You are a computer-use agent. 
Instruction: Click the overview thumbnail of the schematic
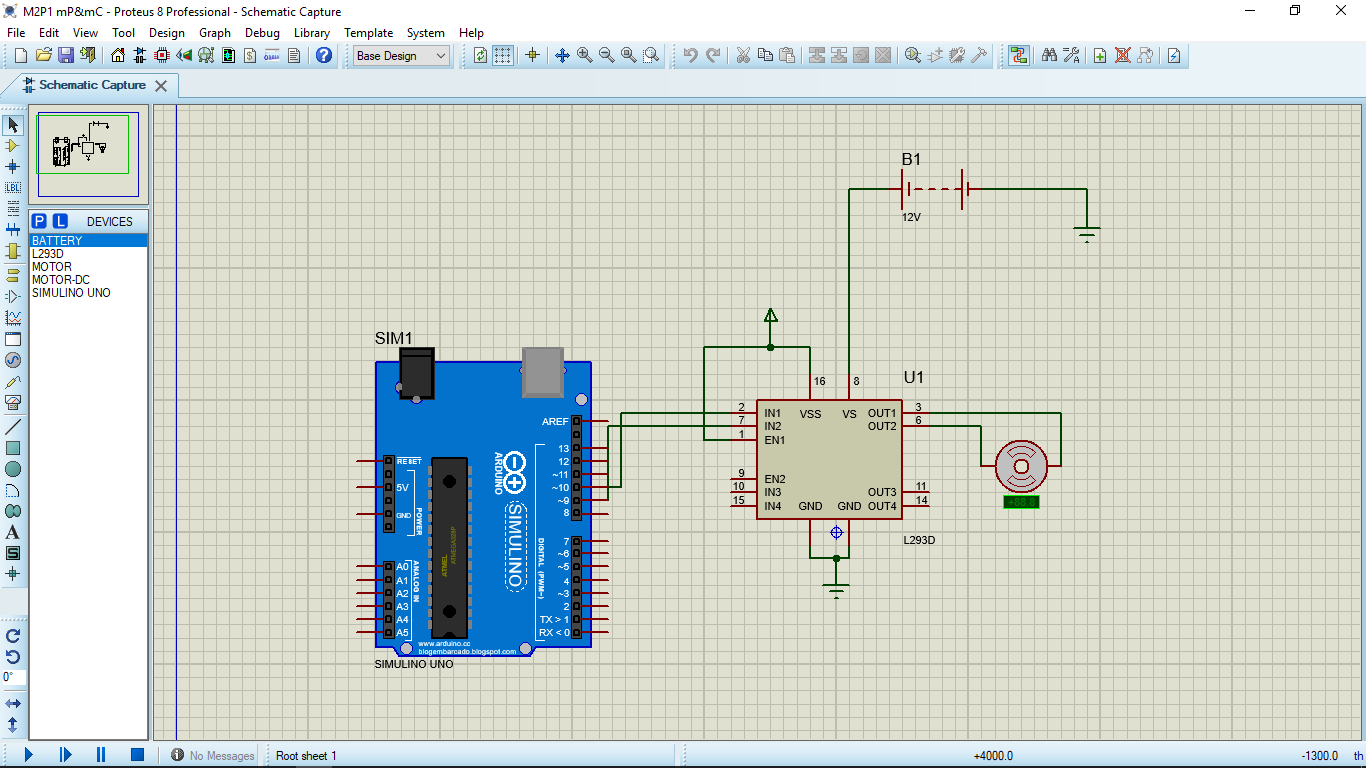coord(88,155)
